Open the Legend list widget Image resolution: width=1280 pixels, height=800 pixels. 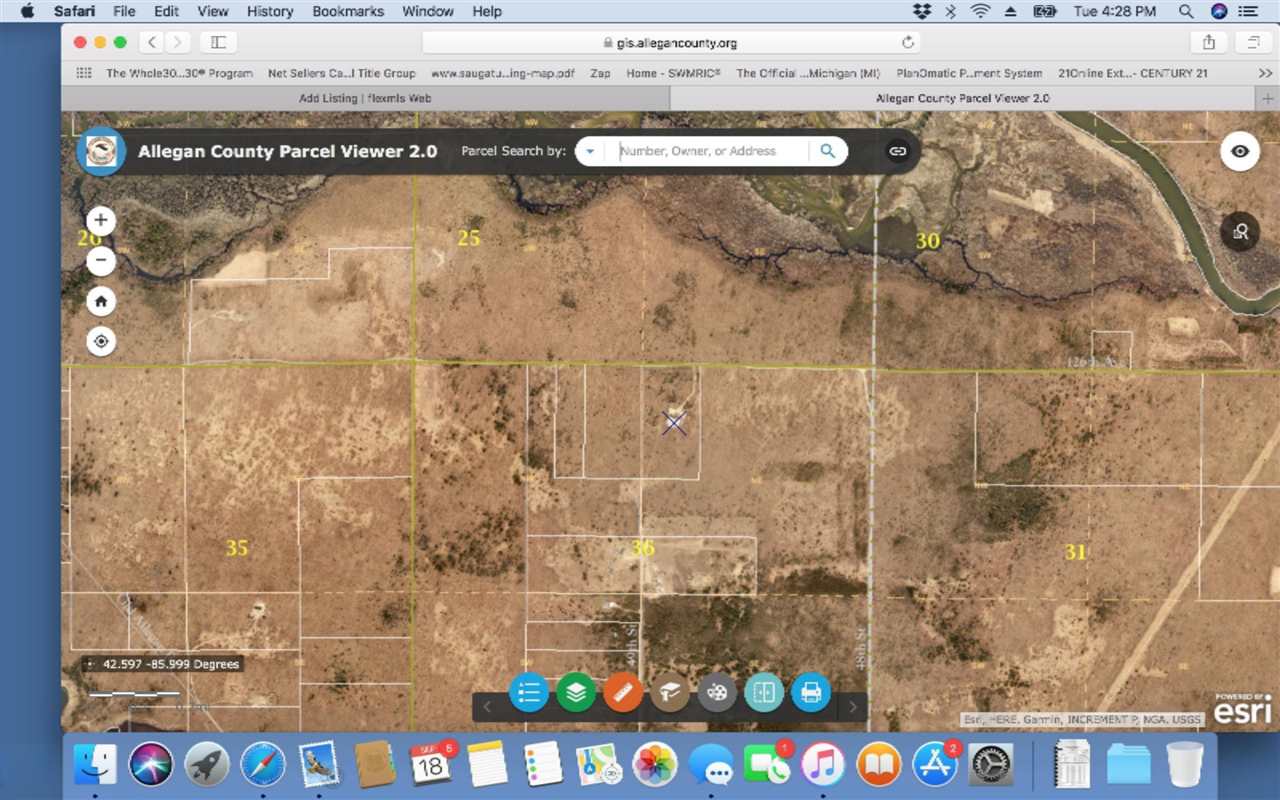pyautogui.click(x=529, y=692)
